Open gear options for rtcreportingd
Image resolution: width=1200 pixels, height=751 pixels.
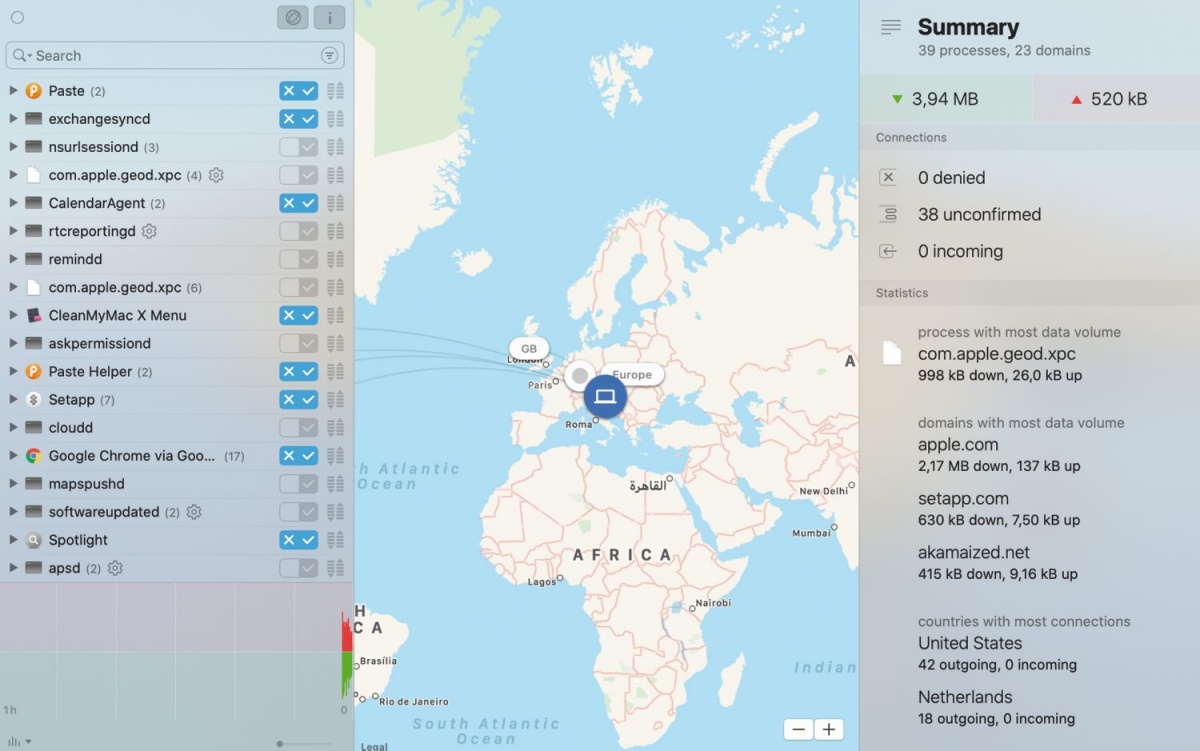pos(149,231)
